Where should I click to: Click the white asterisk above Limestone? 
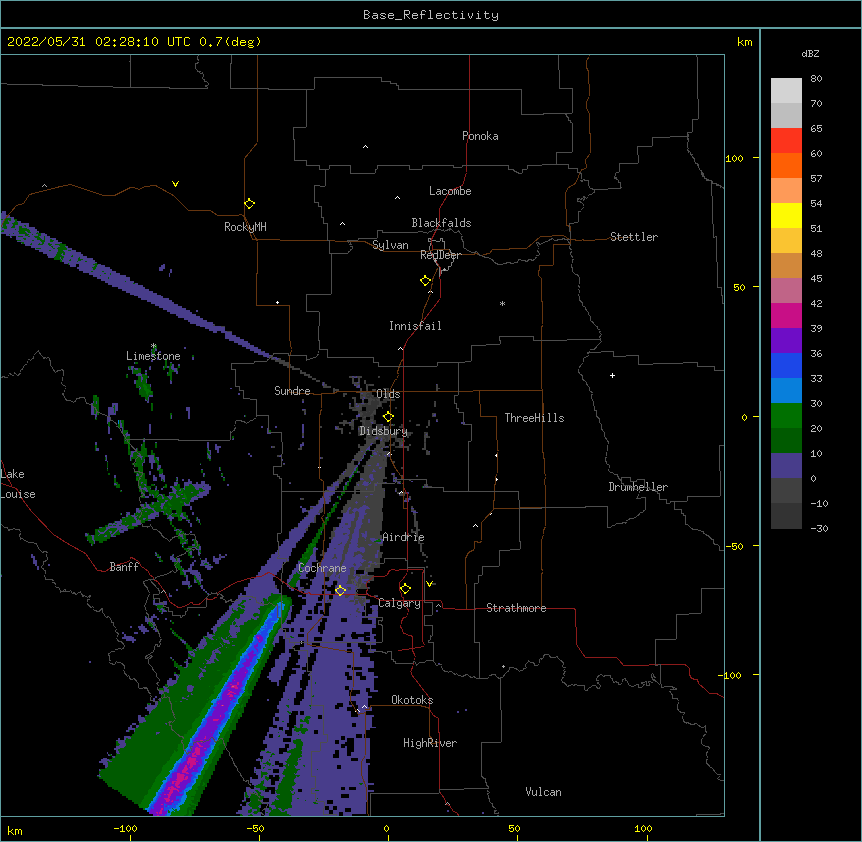click(x=153, y=346)
